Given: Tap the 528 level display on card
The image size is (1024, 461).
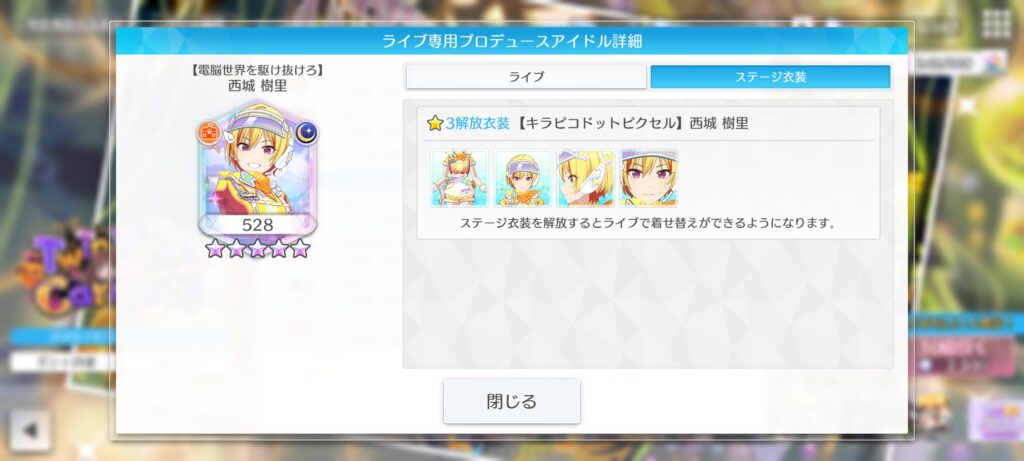Looking at the screenshot, I should click(258, 225).
